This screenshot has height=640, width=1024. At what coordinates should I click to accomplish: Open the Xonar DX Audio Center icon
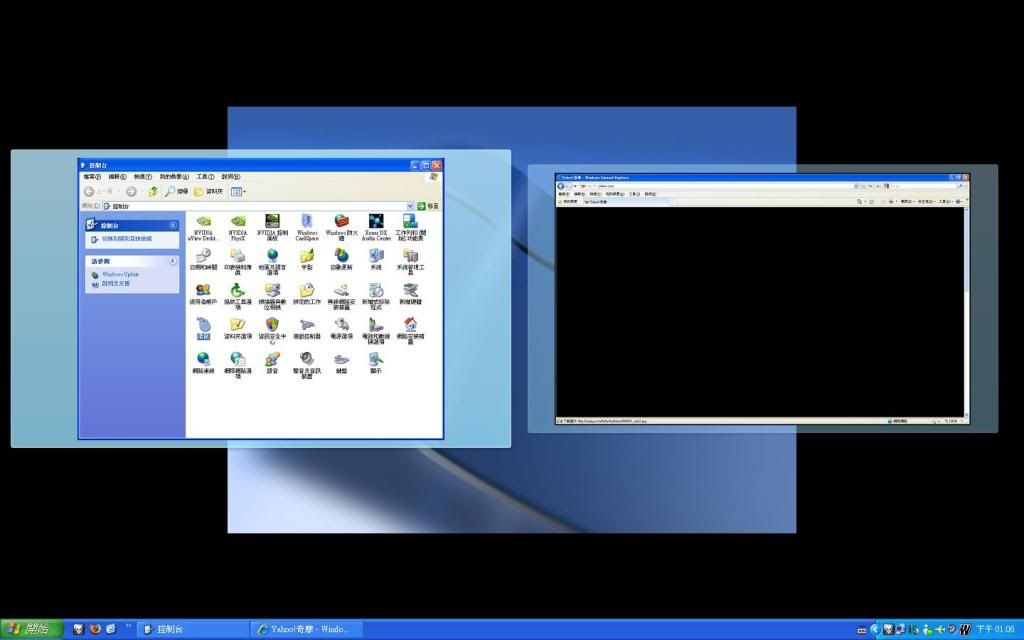376,222
